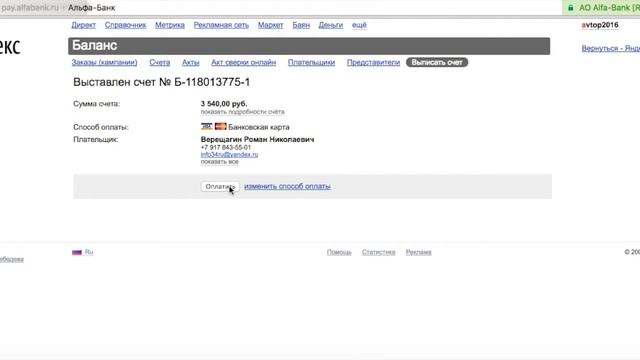
Task: Click the green lock security icon
Action: pos(571,8)
